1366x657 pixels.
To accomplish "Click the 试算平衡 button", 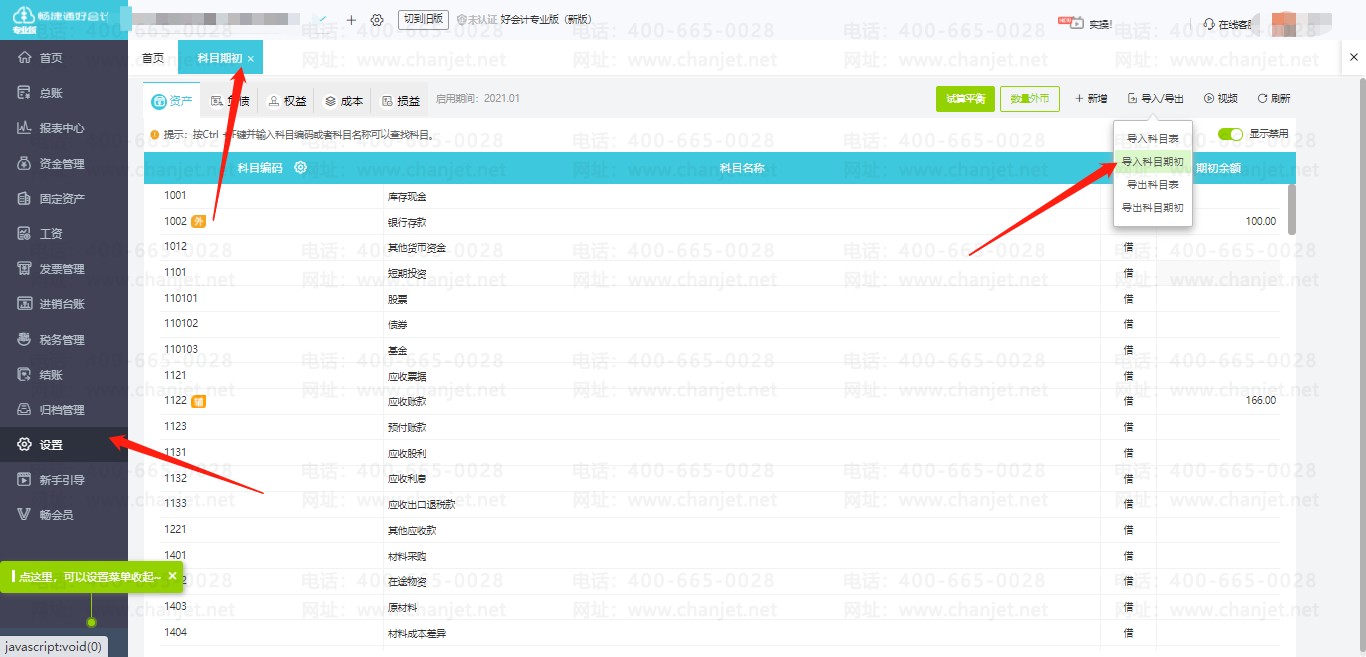I will point(965,99).
